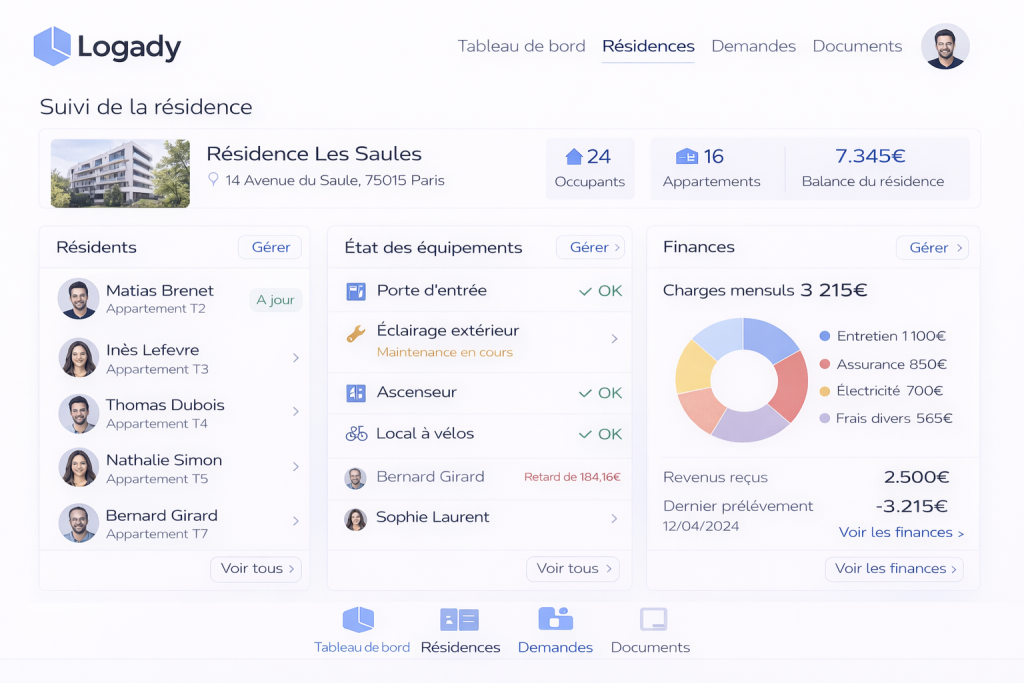The image size is (1024, 683).
Task: Click Voir tous under équipements
Action: tap(573, 569)
